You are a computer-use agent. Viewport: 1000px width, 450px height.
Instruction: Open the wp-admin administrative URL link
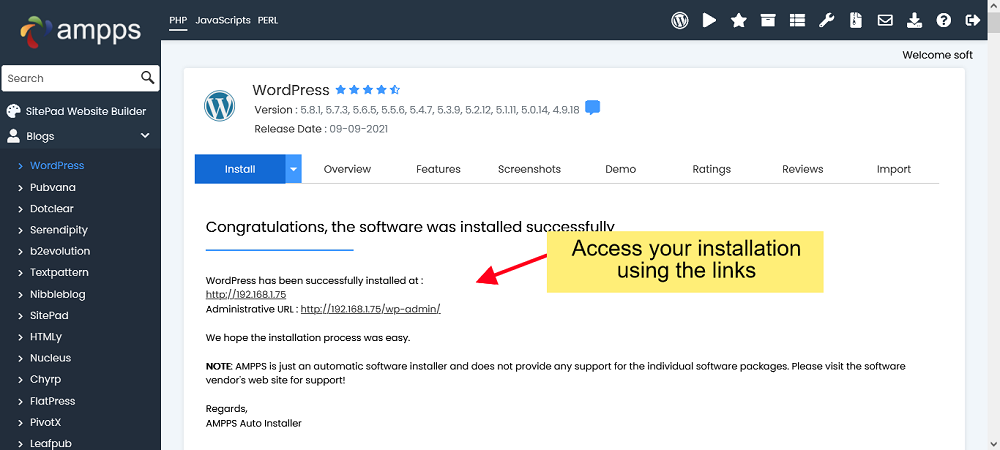pyautogui.click(x=371, y=308)
